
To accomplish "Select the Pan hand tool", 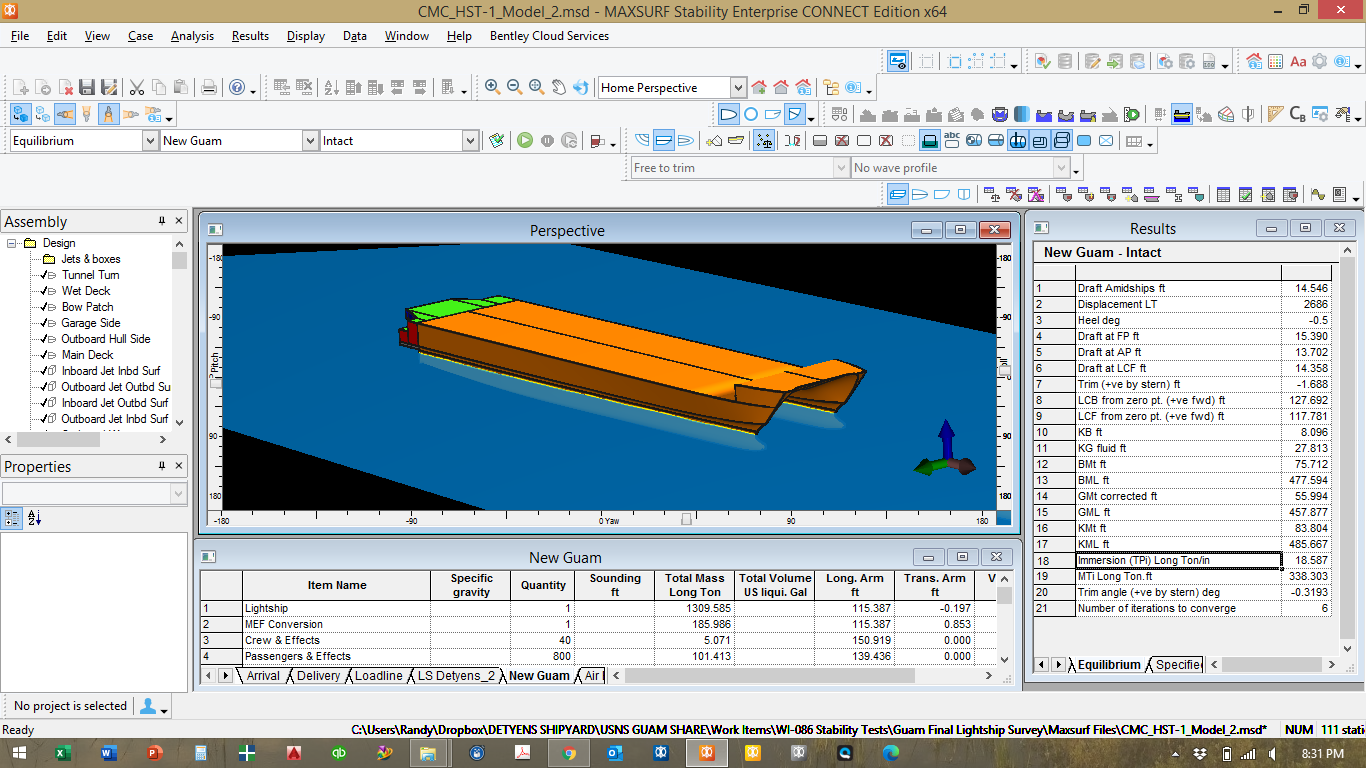I will (x=558, y=88).
